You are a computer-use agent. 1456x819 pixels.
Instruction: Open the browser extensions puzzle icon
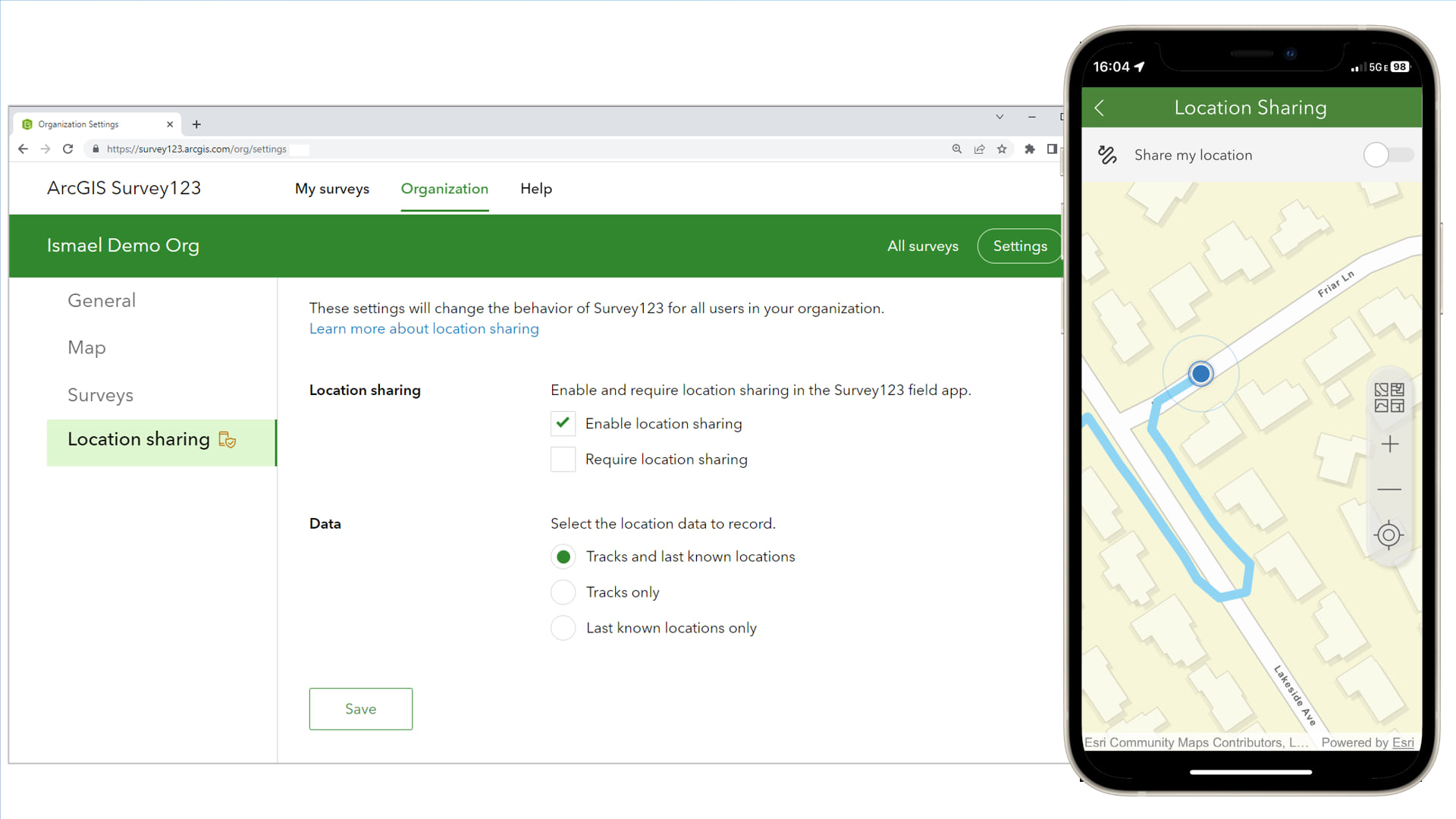pos(1030,149)
